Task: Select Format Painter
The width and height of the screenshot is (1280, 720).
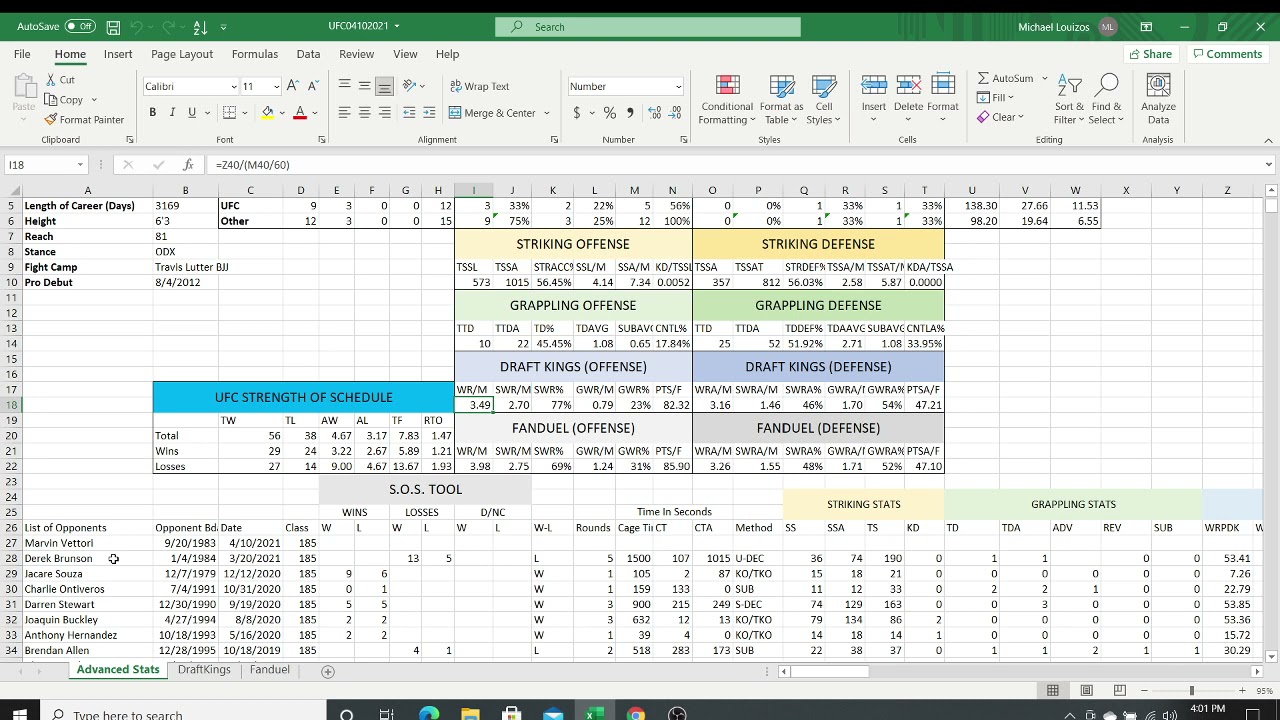Action: pos(84,120)
